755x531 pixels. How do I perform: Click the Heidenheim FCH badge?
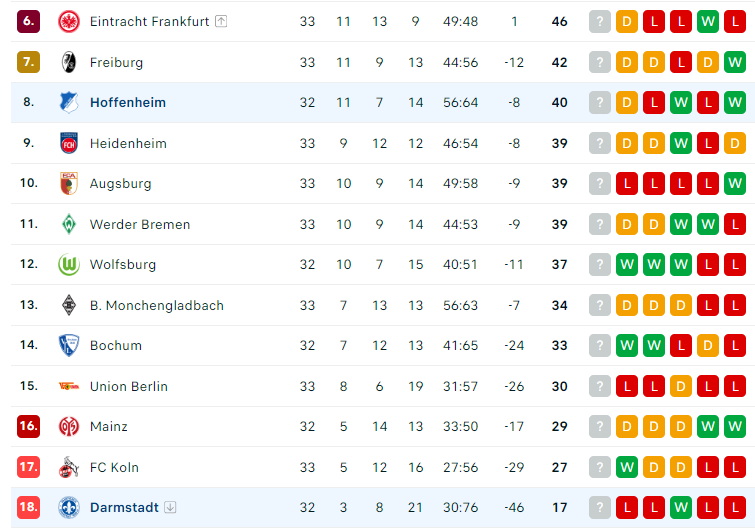click(x=69, y=143)
